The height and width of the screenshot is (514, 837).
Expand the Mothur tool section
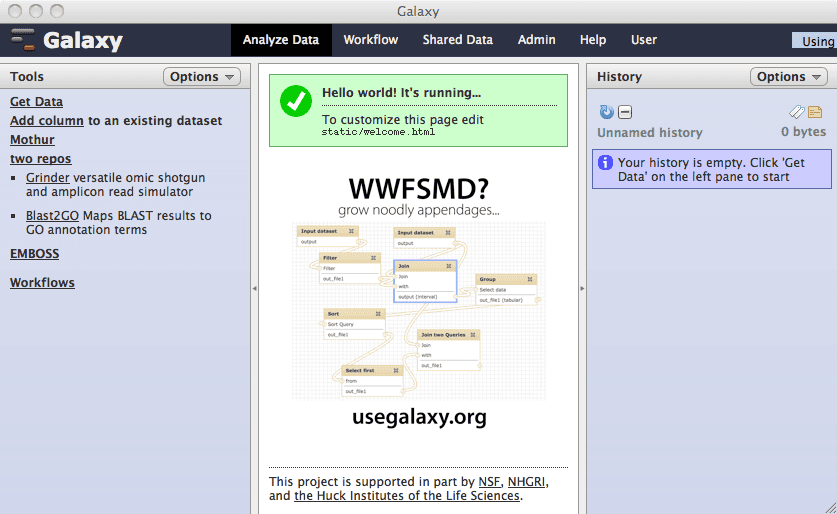click(x=32, y=140)
